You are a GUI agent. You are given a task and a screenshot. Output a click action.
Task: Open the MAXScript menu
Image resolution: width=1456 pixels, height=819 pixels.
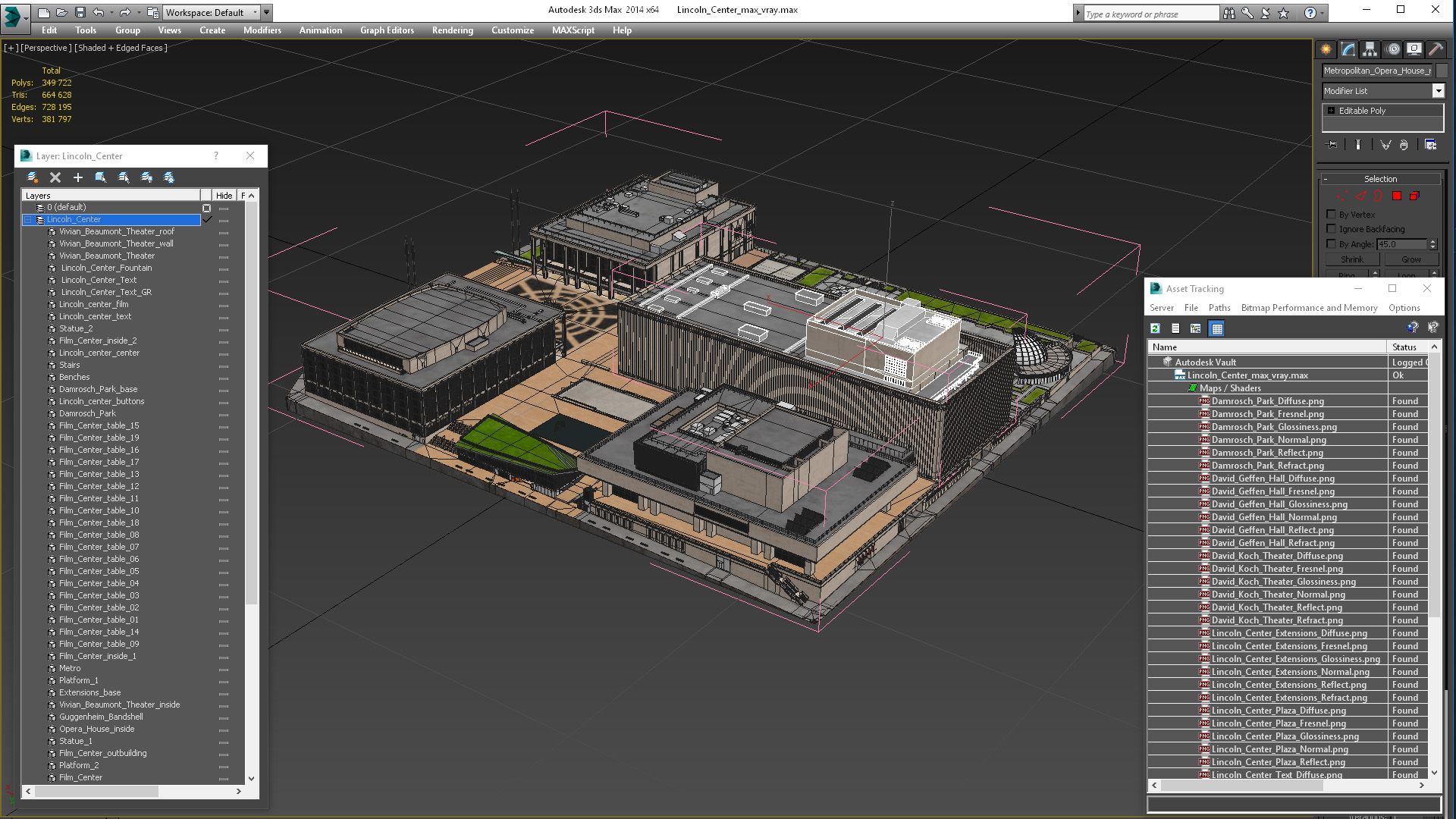point(573,30)
